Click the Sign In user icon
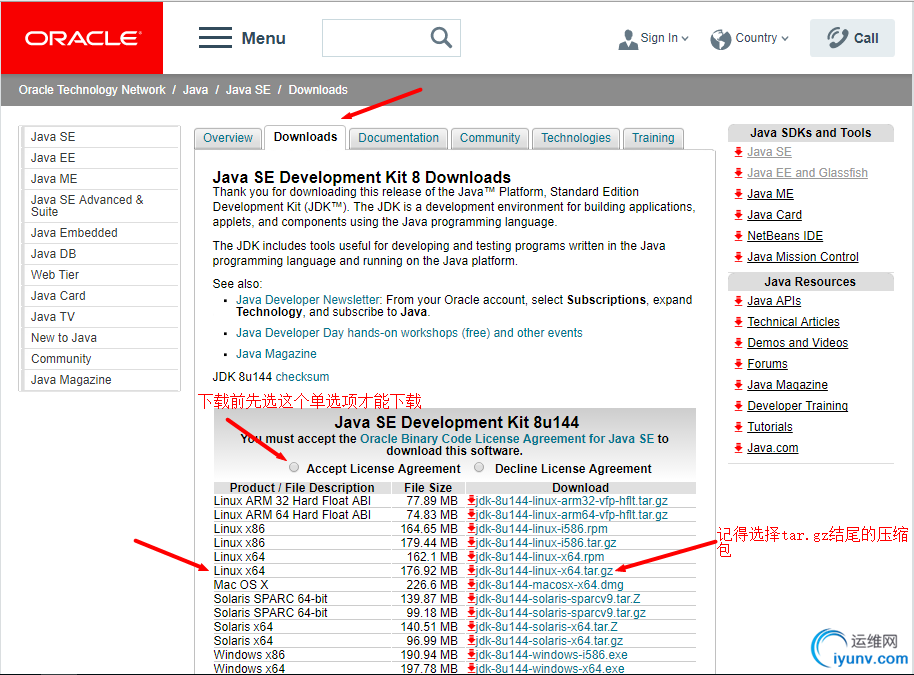Screen dimensions: 914x675 tap(628, 39)
